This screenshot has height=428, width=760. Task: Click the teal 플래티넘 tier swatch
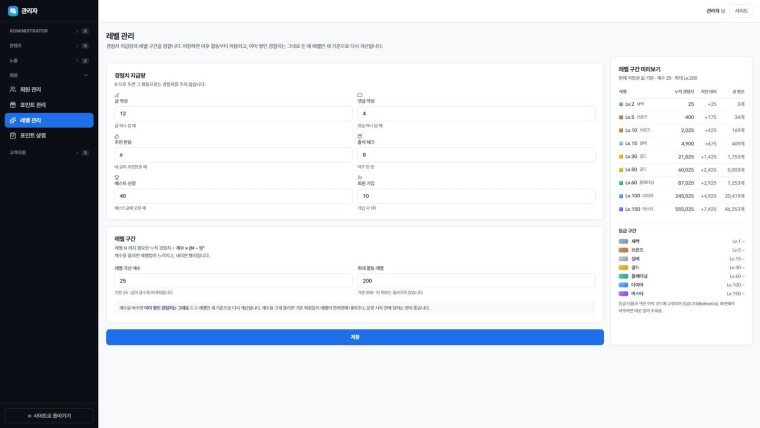tap(623, 276)
